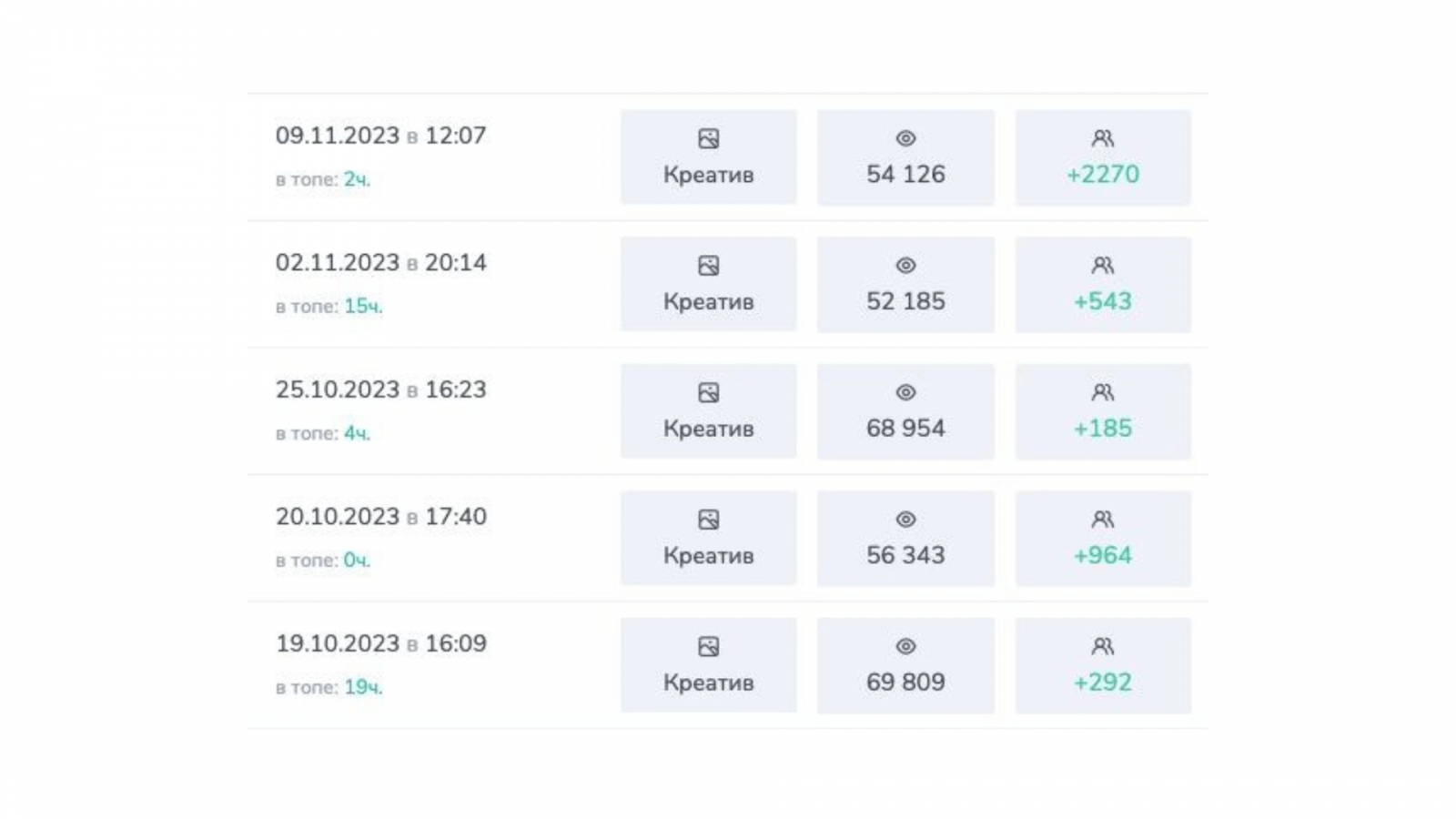Click the eye views icon above 54 126
This screenshot has width=1456, height=819.
coord(905,138)
